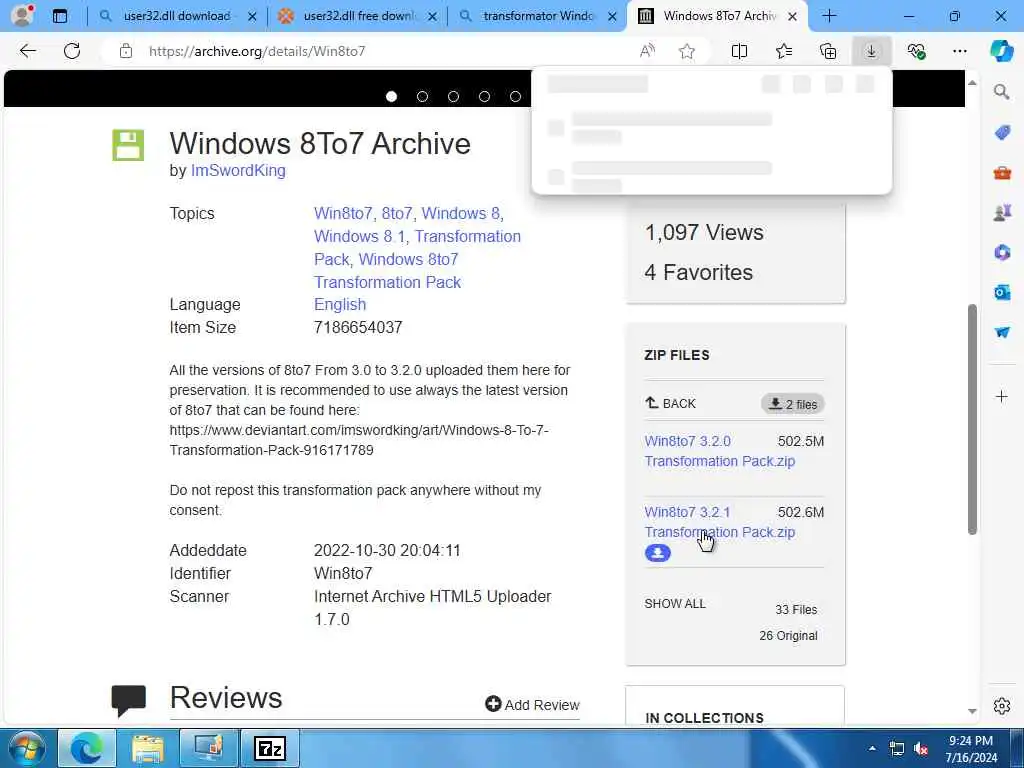Launch Copilot from the sidebar
The height and width of the screenshot is (768, 1024).
pos(1001,51)
